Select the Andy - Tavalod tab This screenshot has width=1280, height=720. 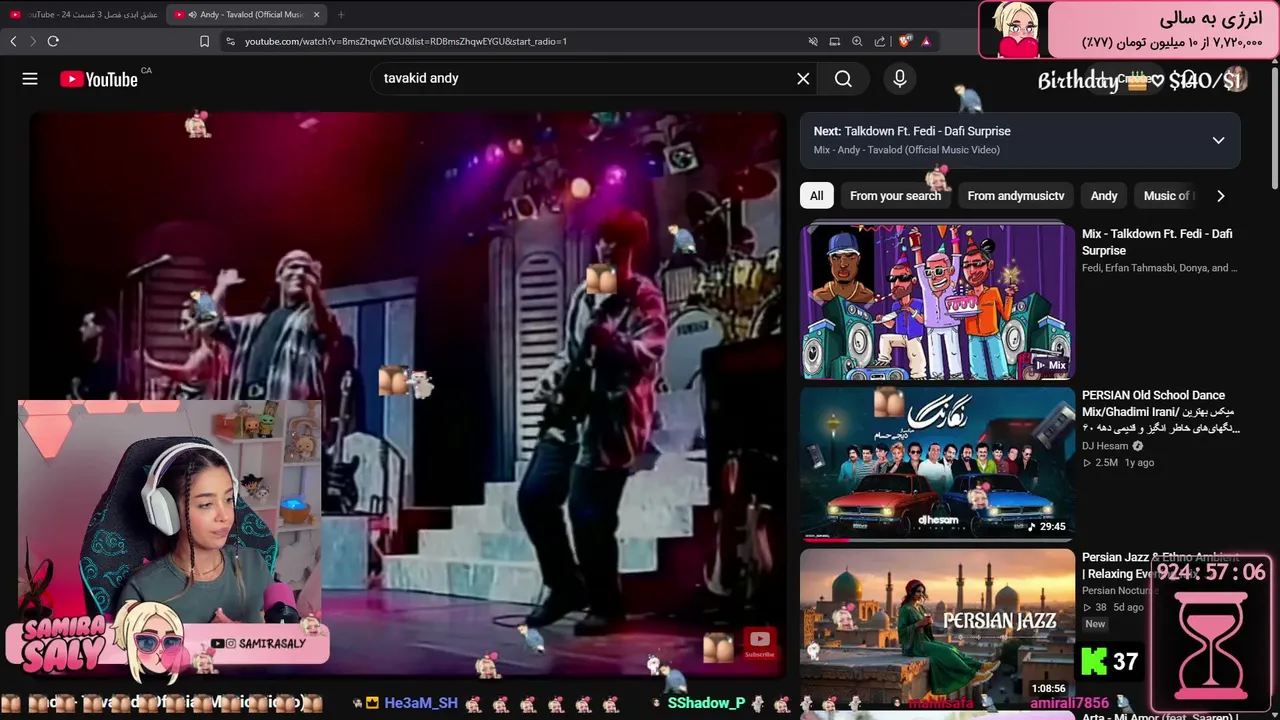click(246, 14)
